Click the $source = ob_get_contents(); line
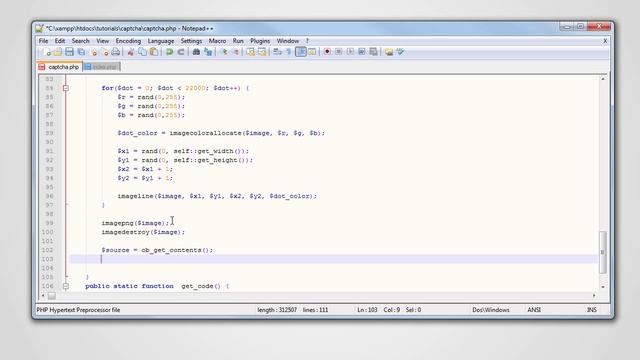Viewport: 640px width, 360px height. pyautogui.click(x=157, y=250)
